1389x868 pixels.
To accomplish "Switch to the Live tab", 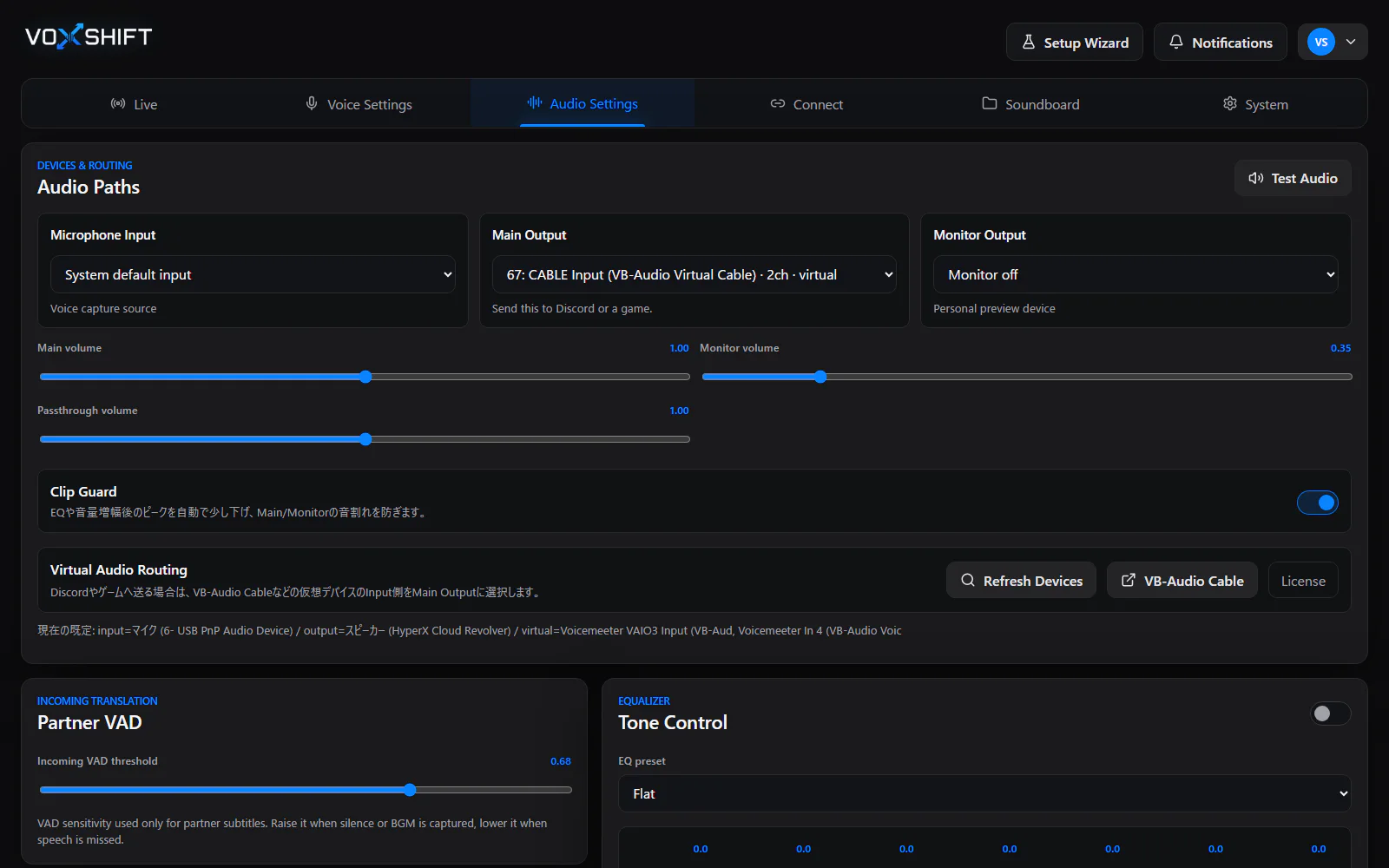I will [134, 103].
